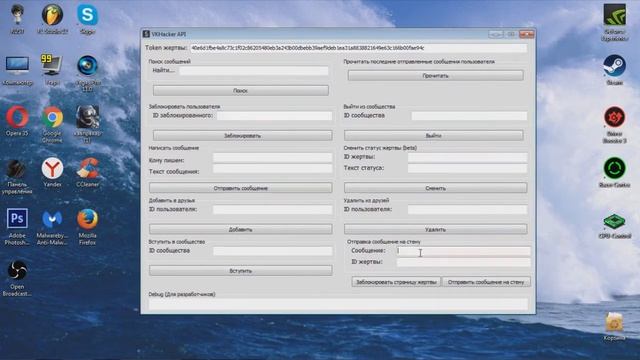Click Отправить сообщение на стену button
Viewport: 640px width, 360px height.
pos(486,282)
